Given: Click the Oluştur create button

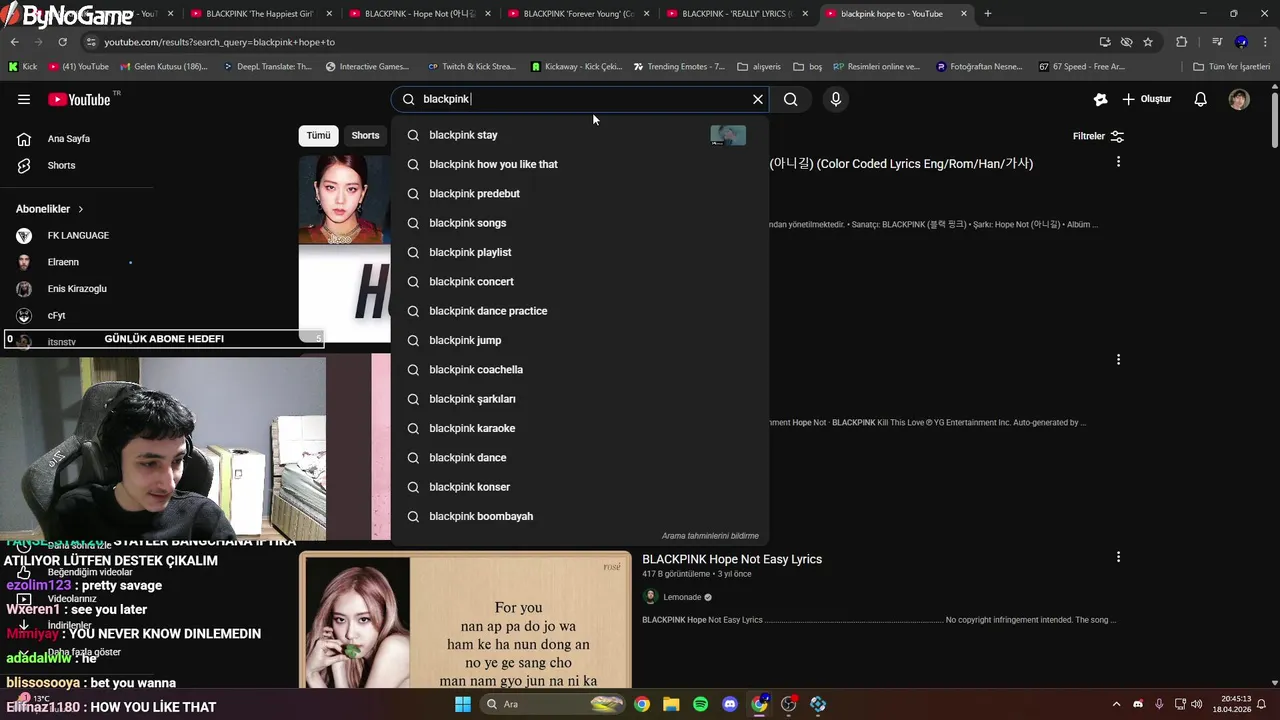Looking at the screenshot, I should pos(1146,99).
